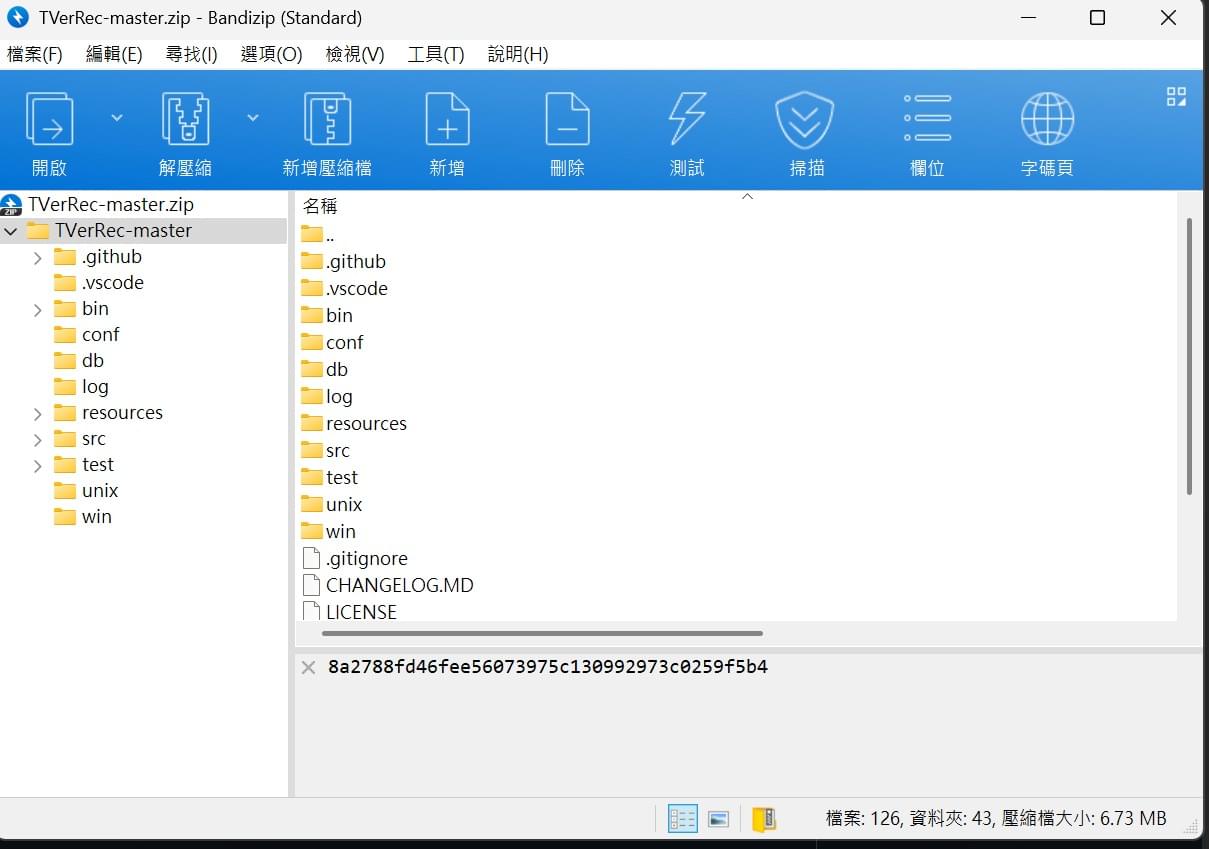Expand the bin folder in tree
Viewport: 1209px width, 849px height.
point(38,310)
